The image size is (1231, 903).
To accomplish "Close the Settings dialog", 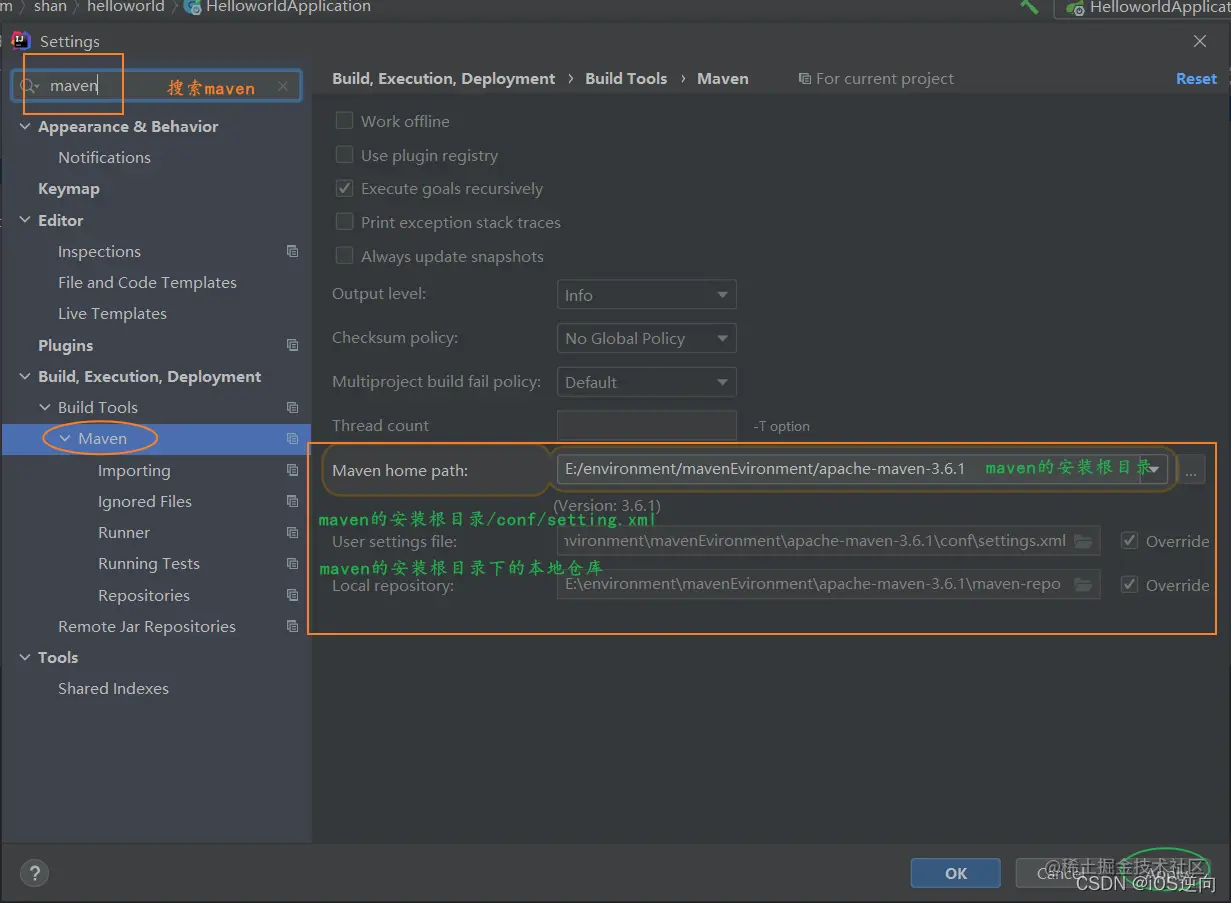I will click(1199, 41).
